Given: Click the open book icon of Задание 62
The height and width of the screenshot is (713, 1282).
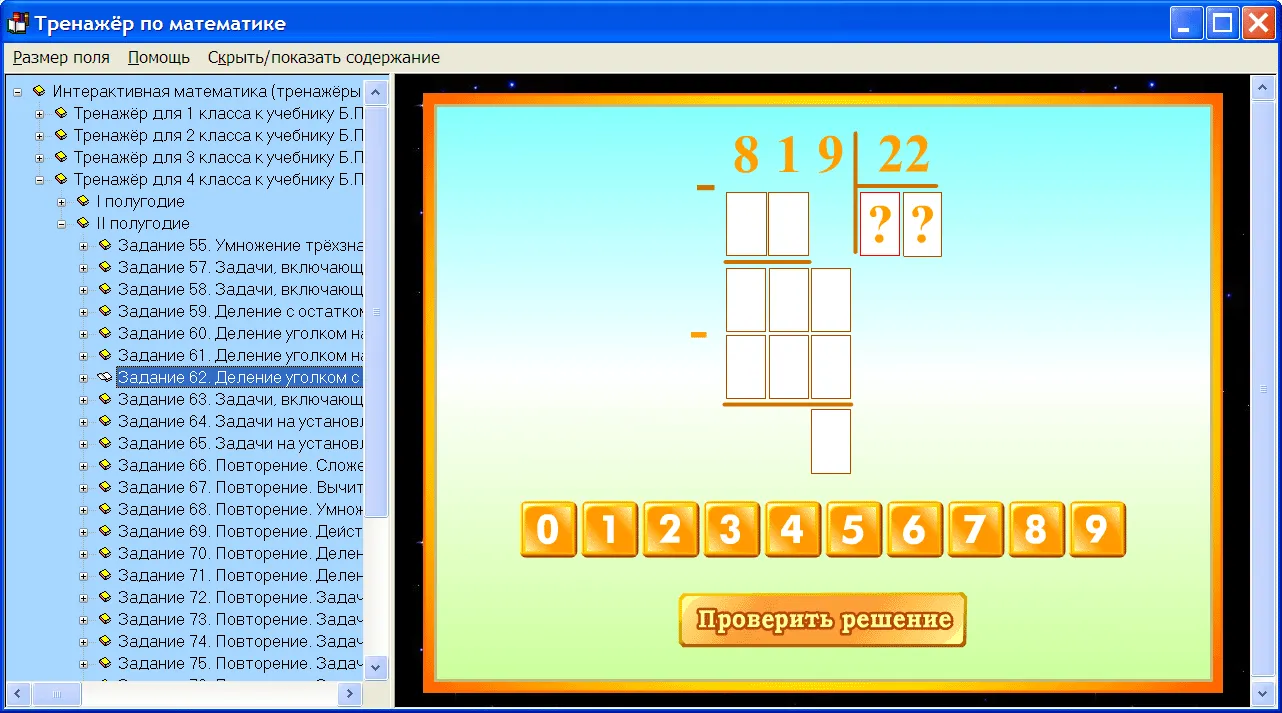Looking at the screenshot, I should [x=105, y=377].
